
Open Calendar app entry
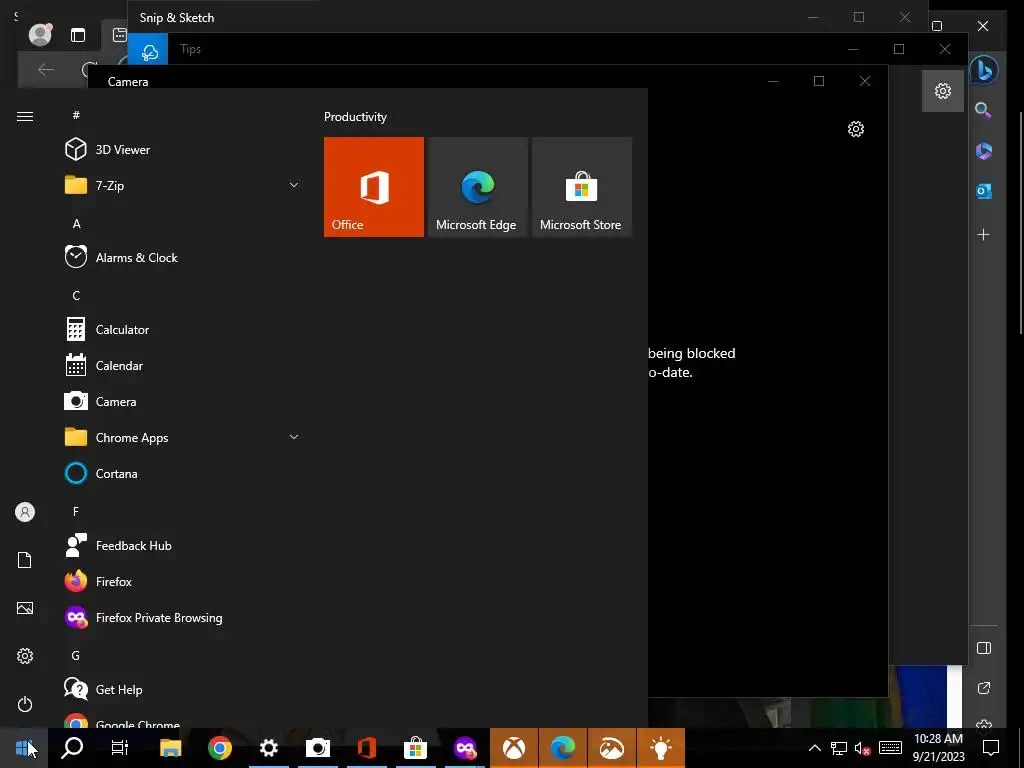[181, 365]
